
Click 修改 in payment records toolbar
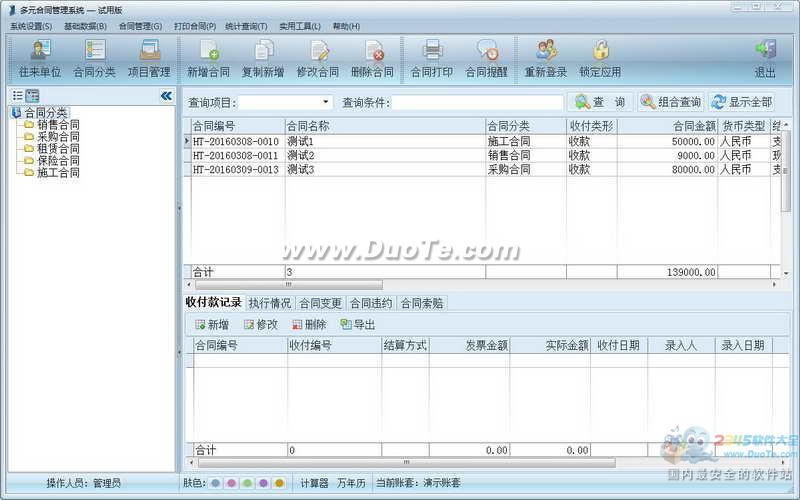point(261,324)
